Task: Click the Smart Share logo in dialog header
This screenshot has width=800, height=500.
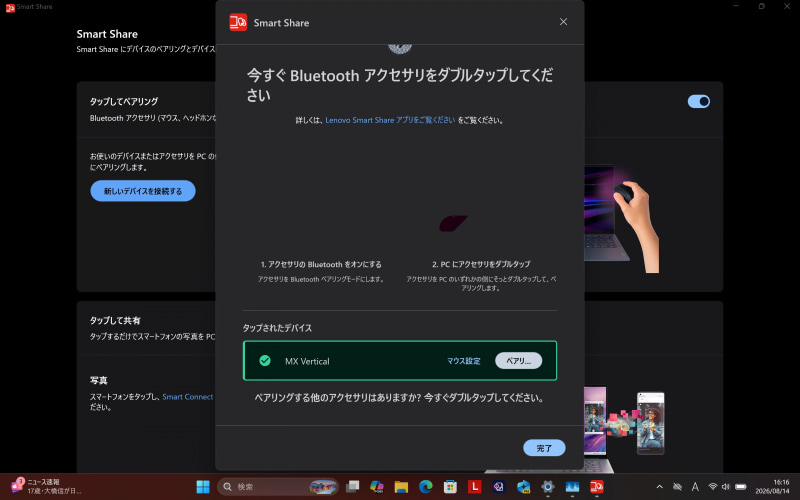Action: click(238, 22)
